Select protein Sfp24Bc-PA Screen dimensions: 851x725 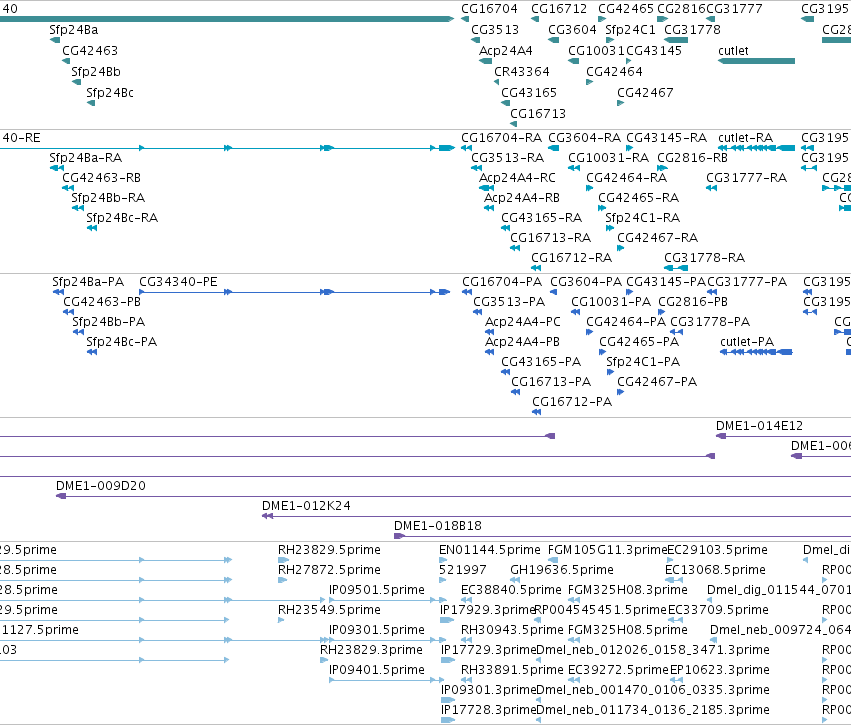(x=121, y=342)
